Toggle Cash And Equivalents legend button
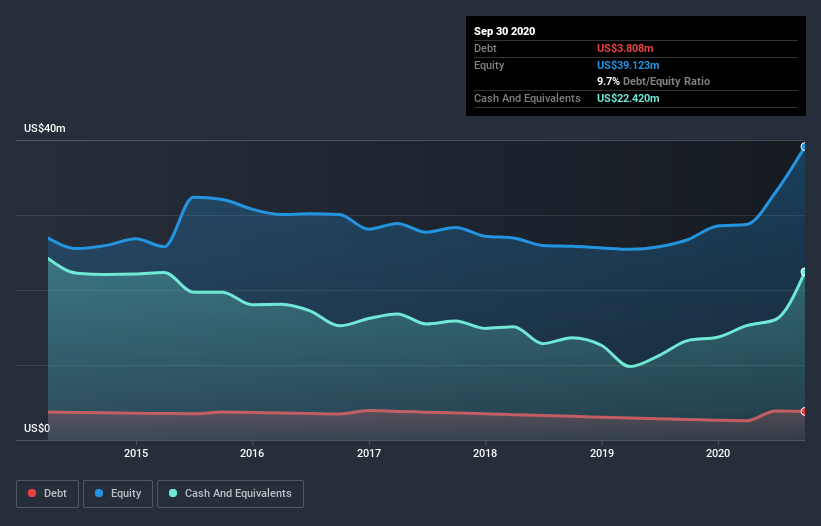The height and width of the screenshot is (526, 821). coord(230,494)
